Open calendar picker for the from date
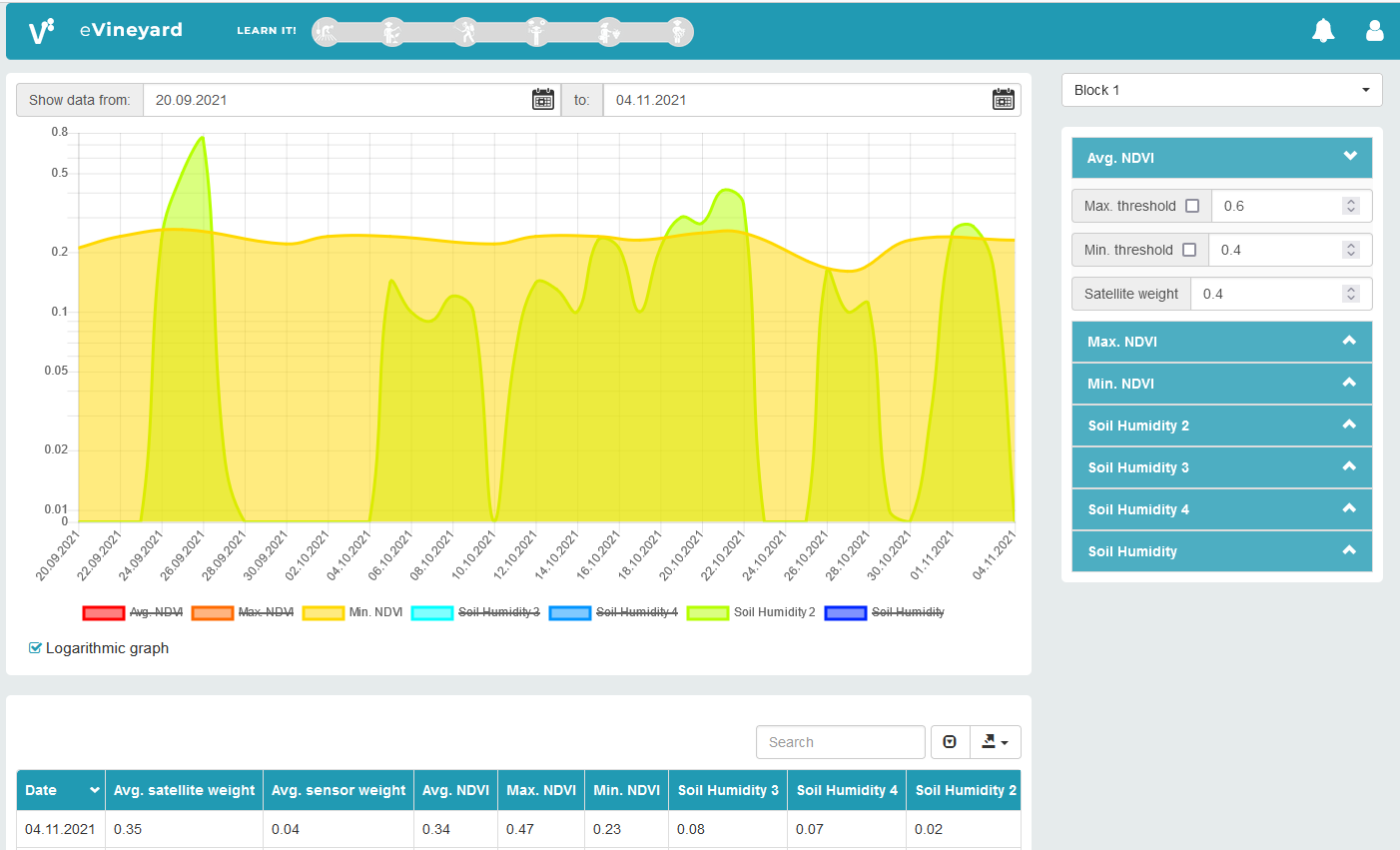Screen dimensions: 1400x850 543,100
